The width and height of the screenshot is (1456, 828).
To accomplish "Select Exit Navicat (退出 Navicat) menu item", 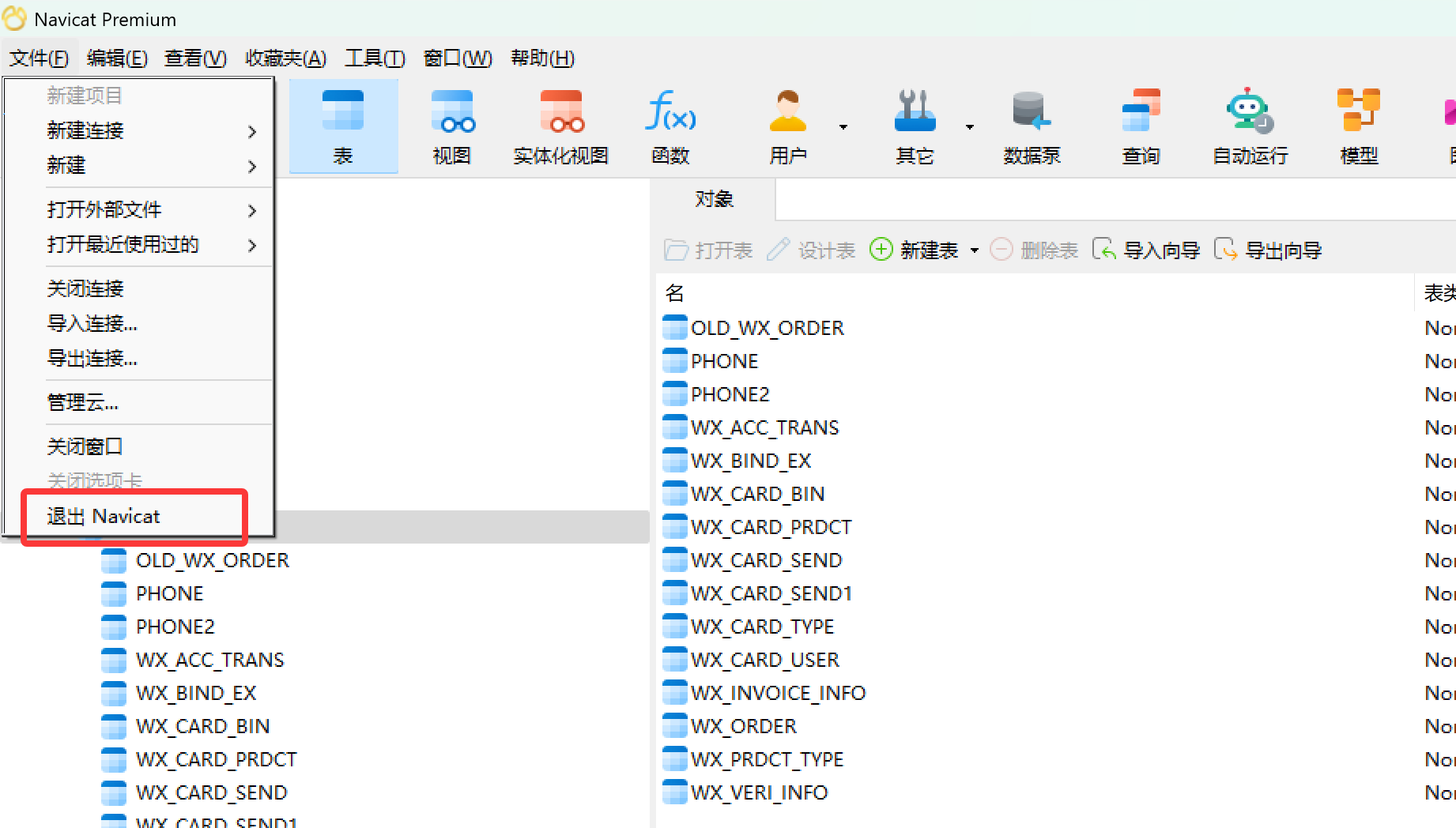I will coord(139,516).
